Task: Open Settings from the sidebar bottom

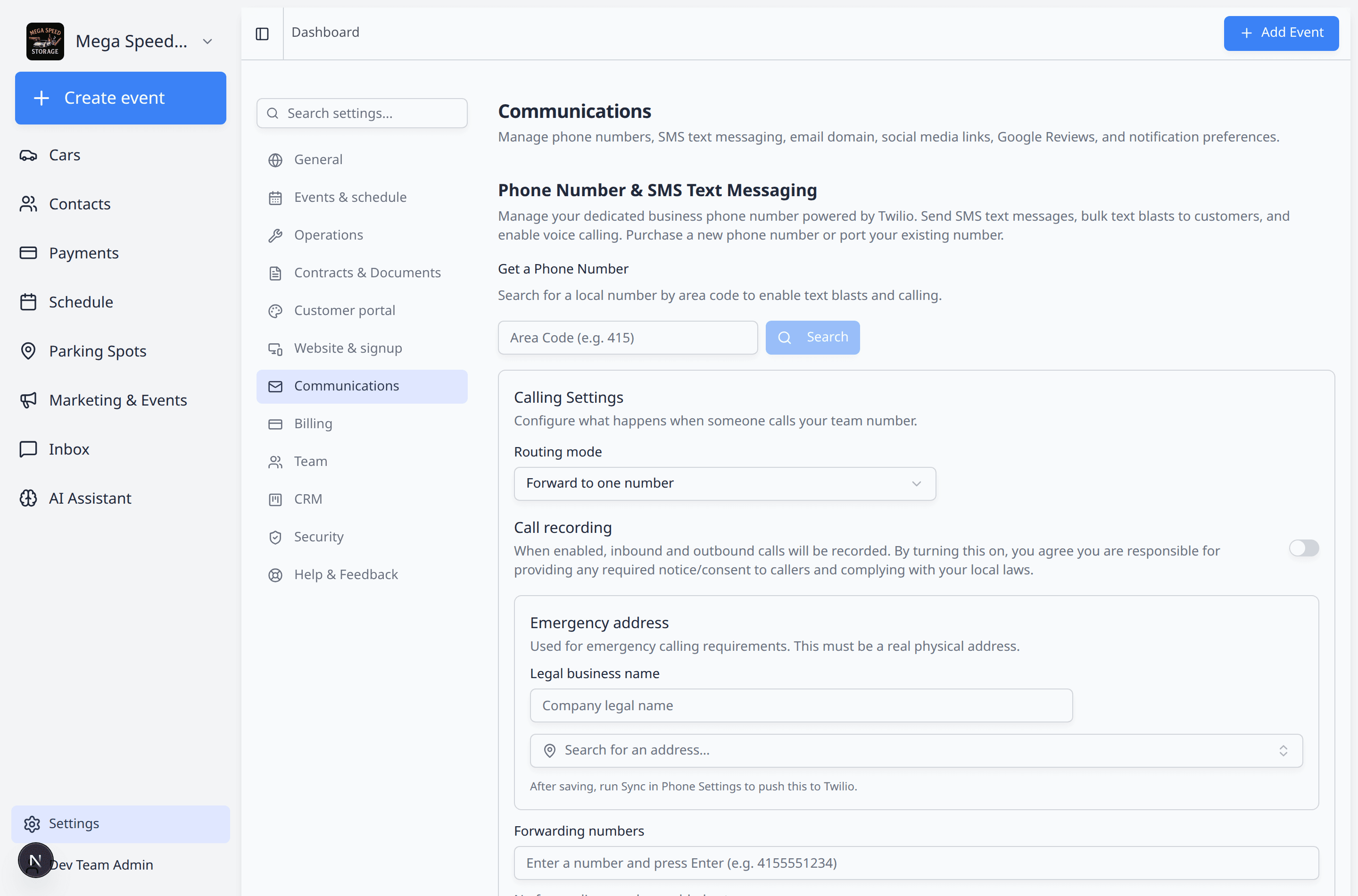Action: click(x=121, y=823)
